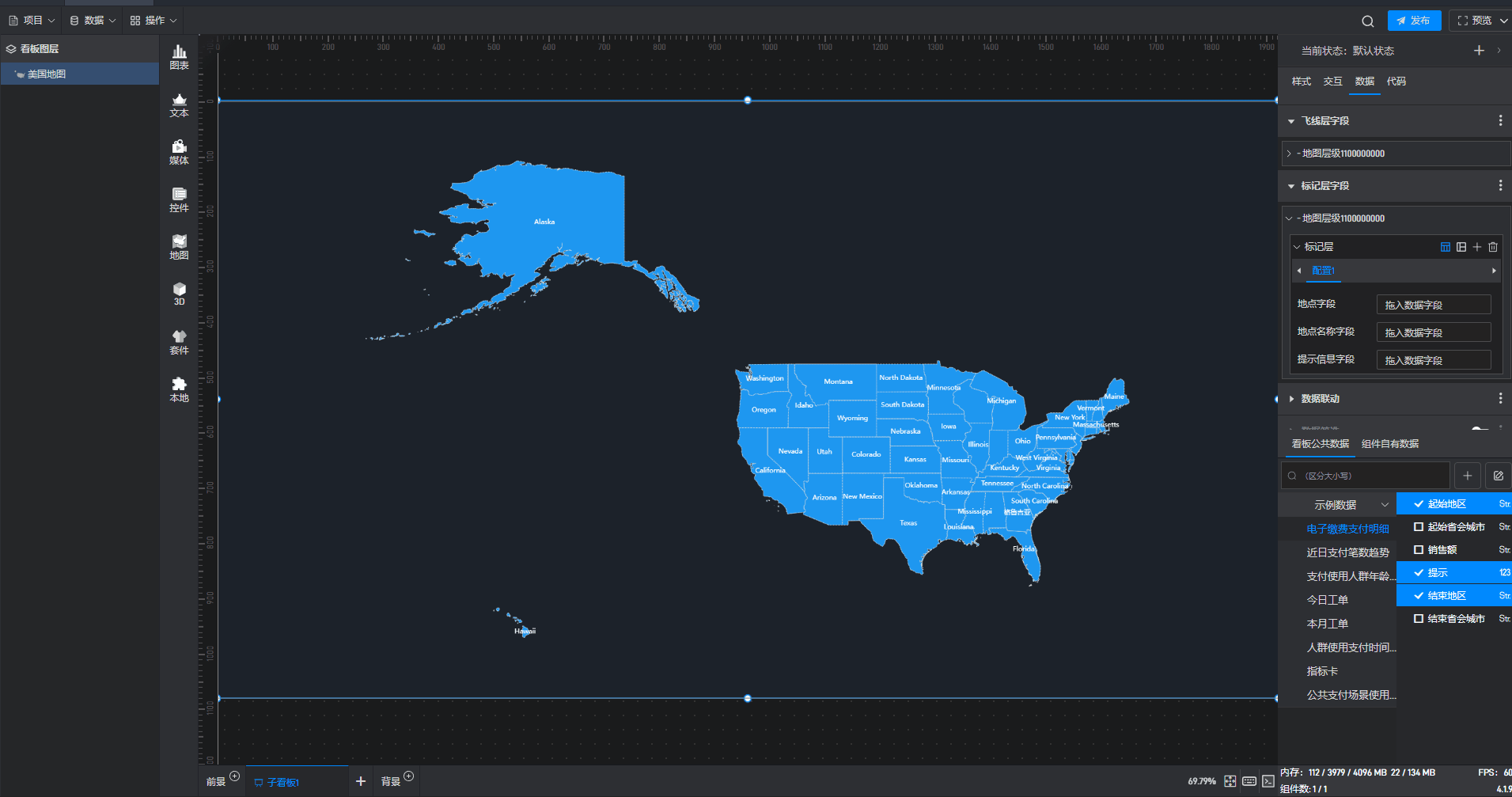Click the 地点字段 drop field
Screen dimensions: 1512x797
click(1434, 305)
